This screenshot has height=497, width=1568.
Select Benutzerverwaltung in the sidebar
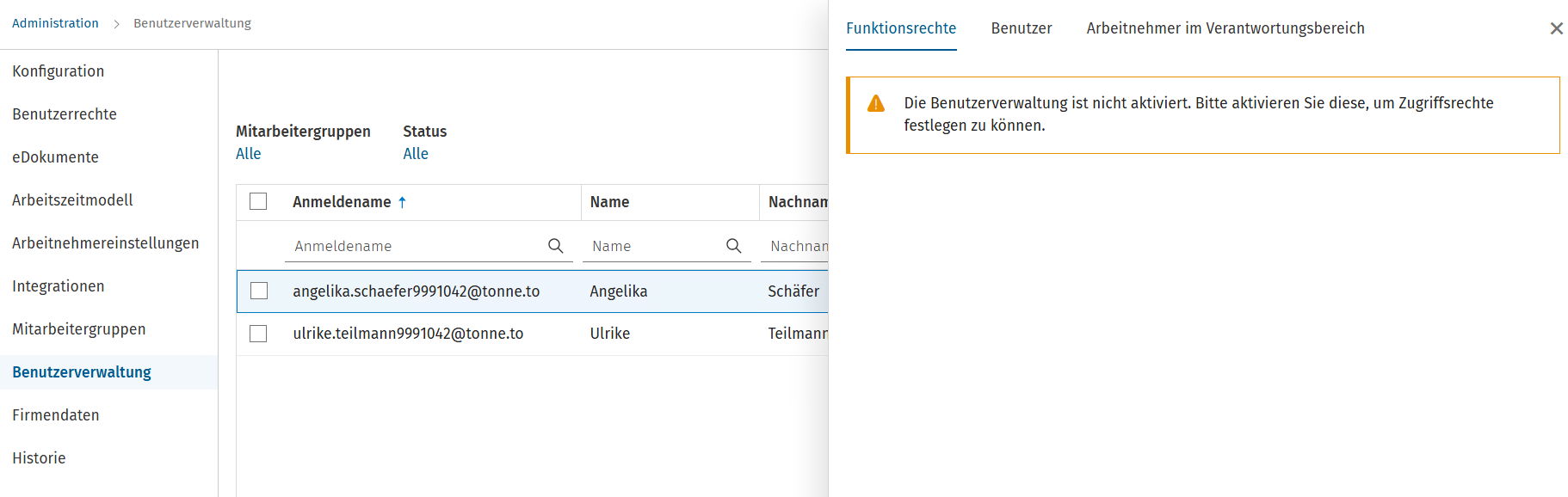point(108,372)
